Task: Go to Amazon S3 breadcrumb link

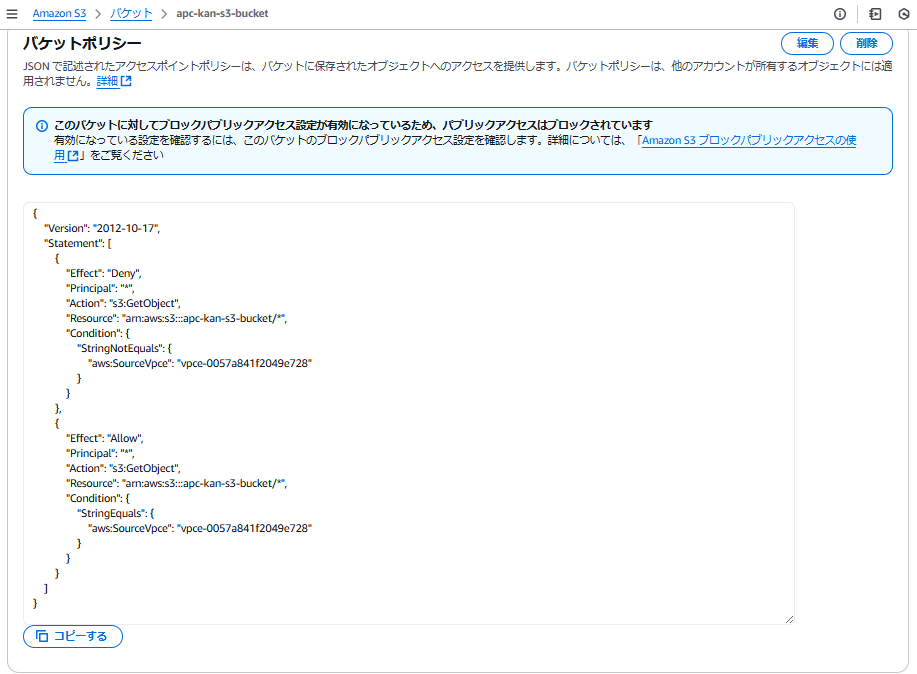Action: [x=59, y=13]
